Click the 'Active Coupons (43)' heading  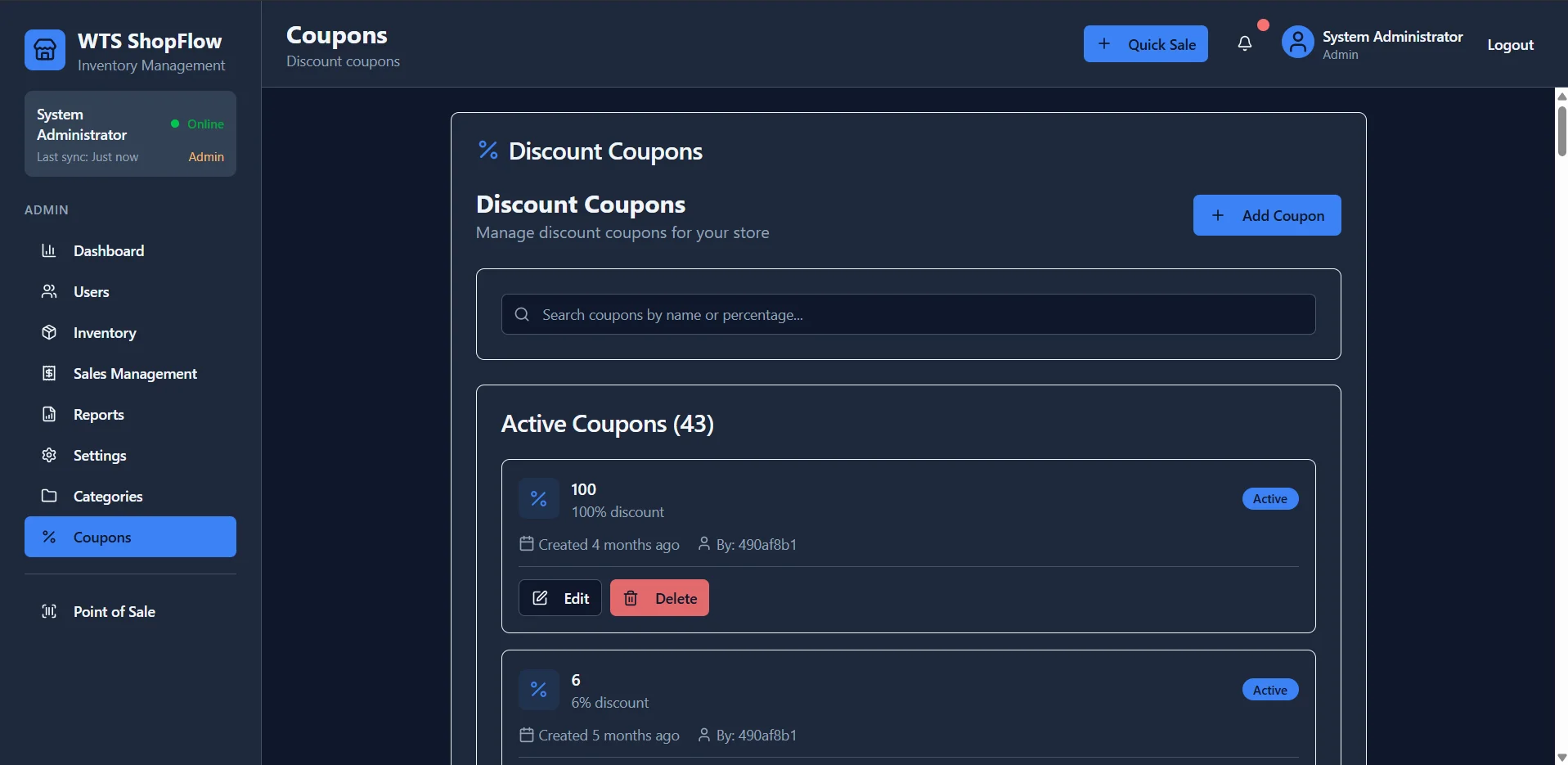coord(608,424)
